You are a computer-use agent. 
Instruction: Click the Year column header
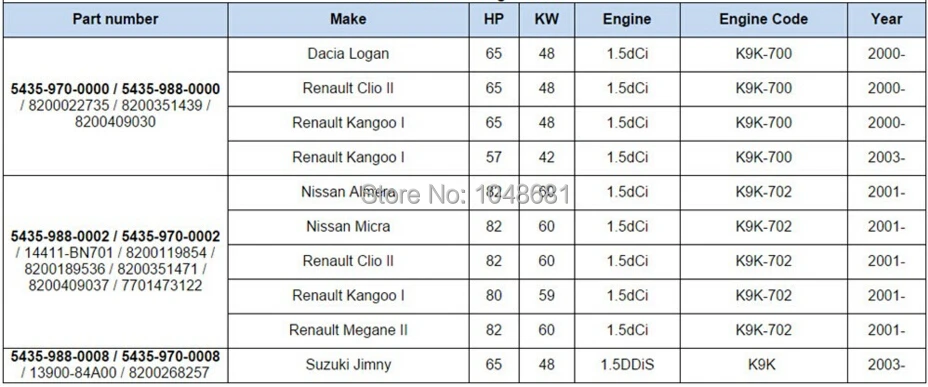pos(886,20)
